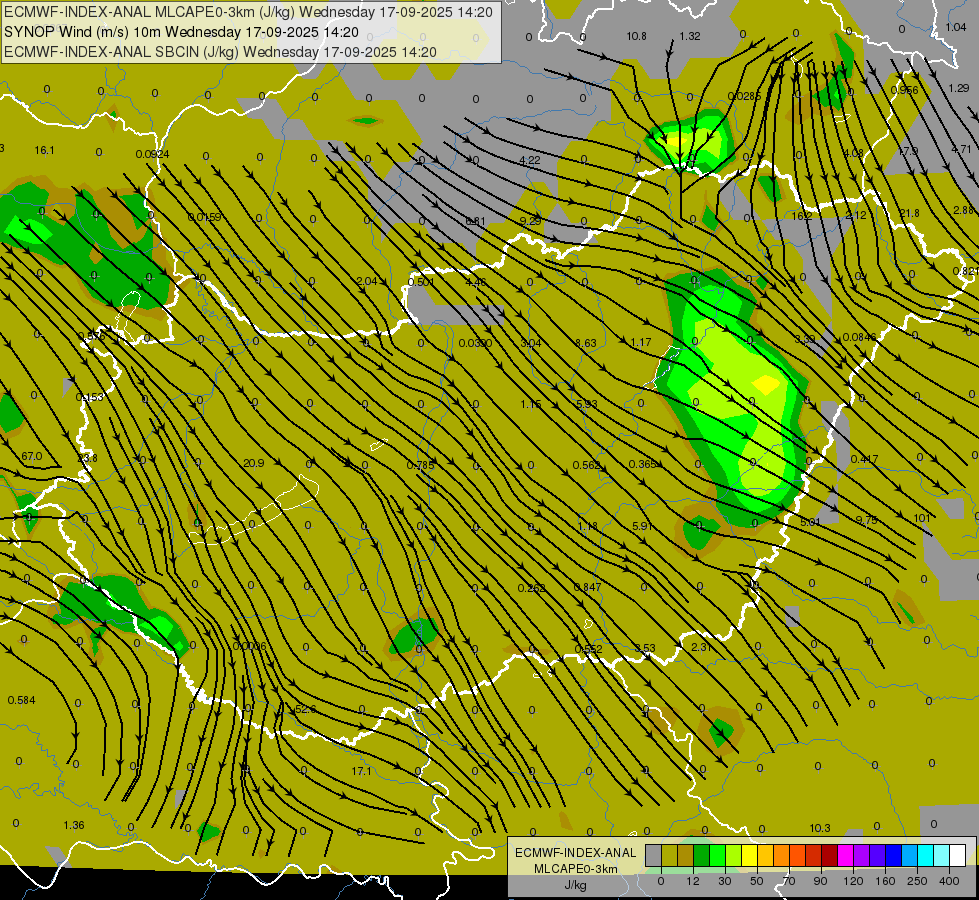Select the sky blue legend swatch

coord(909,856)
